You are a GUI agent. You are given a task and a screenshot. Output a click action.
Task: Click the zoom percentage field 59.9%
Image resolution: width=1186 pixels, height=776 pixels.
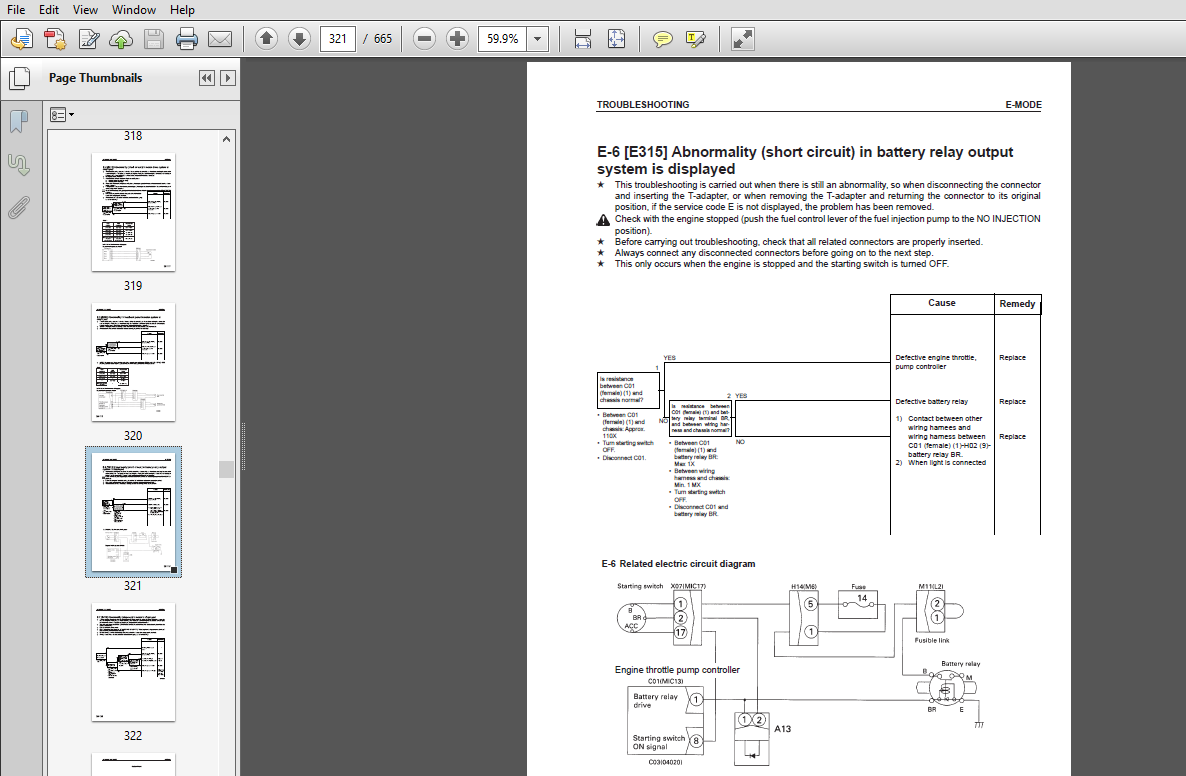[502, 39]
